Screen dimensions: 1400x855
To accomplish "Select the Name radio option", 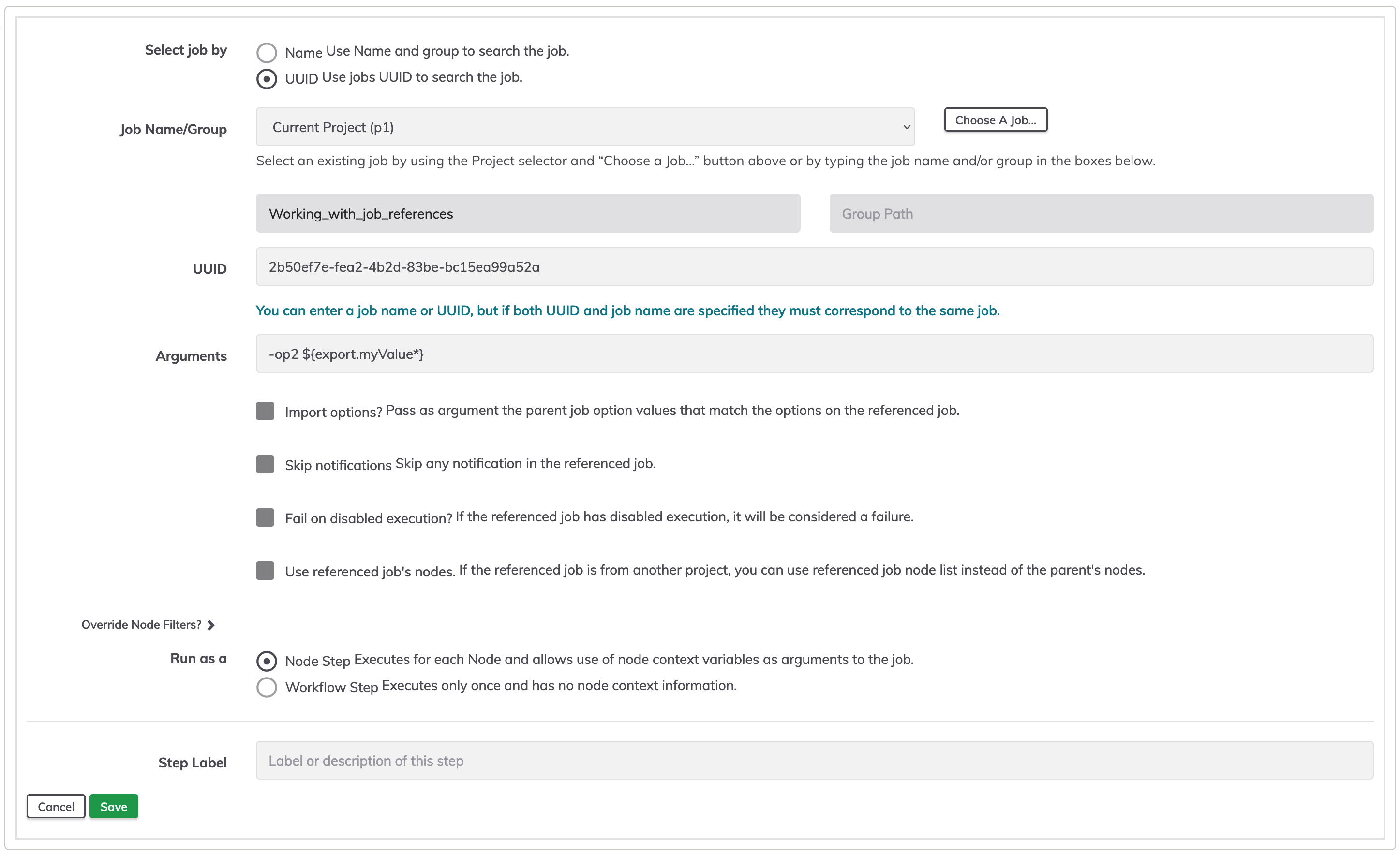I will click(x=267, y=53).
